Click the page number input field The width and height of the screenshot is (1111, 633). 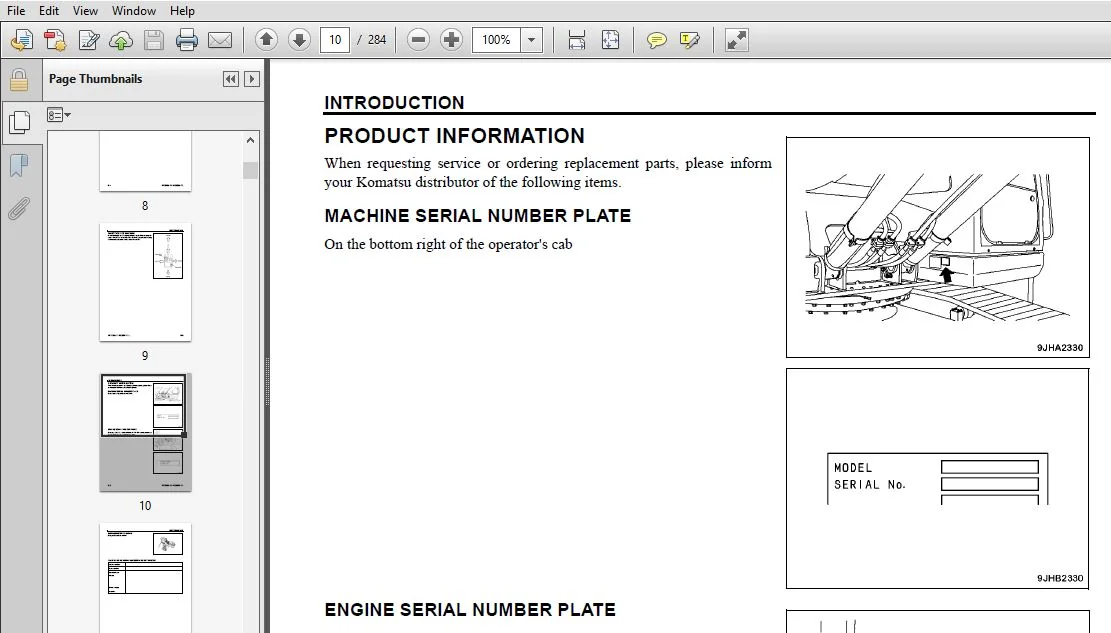[x=334, y=40]
